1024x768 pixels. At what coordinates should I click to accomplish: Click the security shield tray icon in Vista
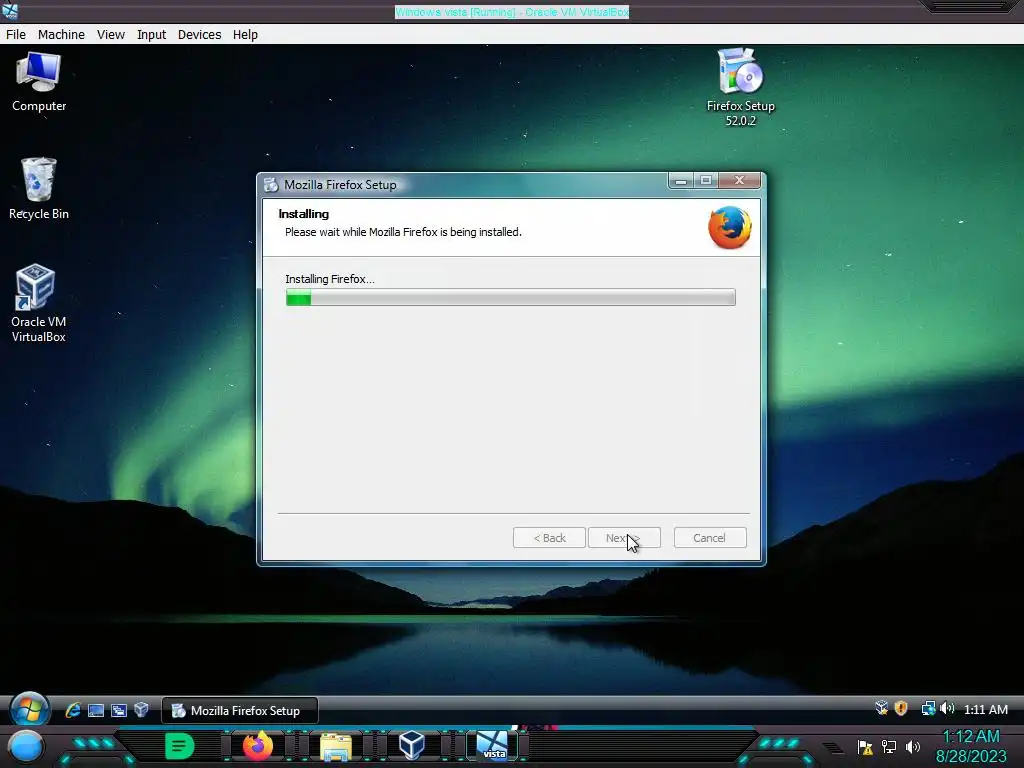click(x=901, y=708)
